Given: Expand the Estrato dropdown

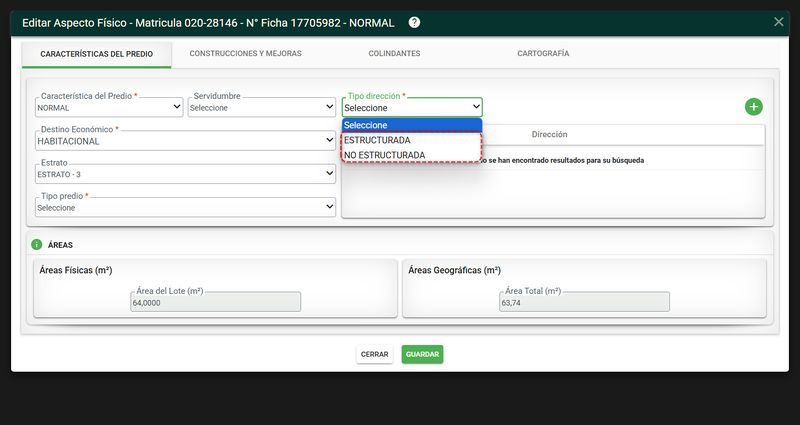Looking at the screenshot, I should [x=185, y=174].
